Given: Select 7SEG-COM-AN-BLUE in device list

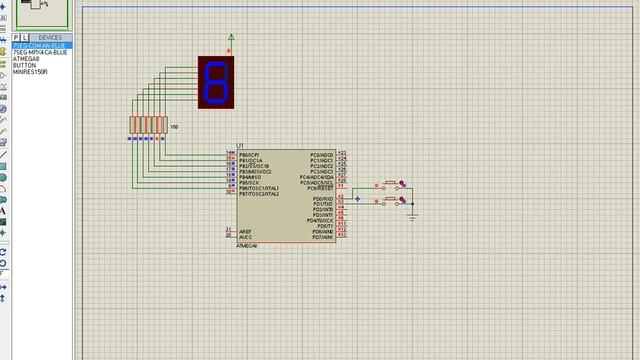Looking at the screenshot, I should pyautogui.click(x=42, y=46).
